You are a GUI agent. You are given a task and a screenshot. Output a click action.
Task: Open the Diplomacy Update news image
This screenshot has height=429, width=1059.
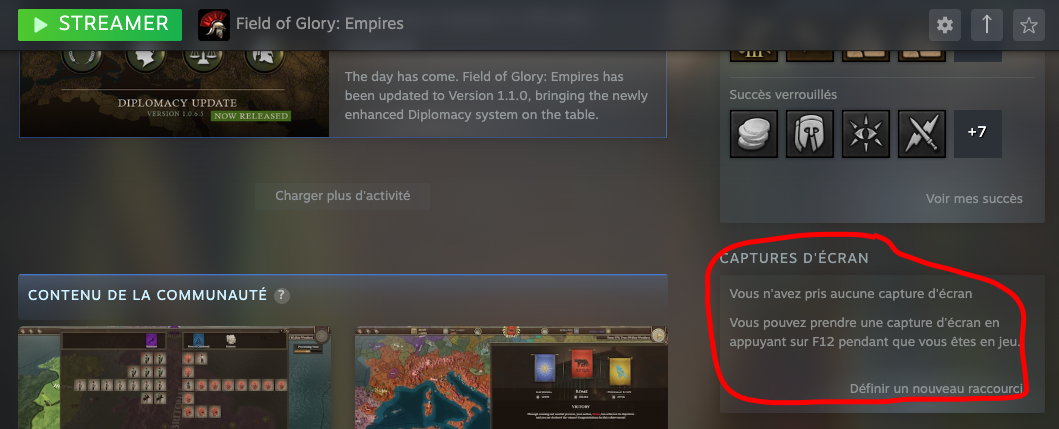point(174,93)
